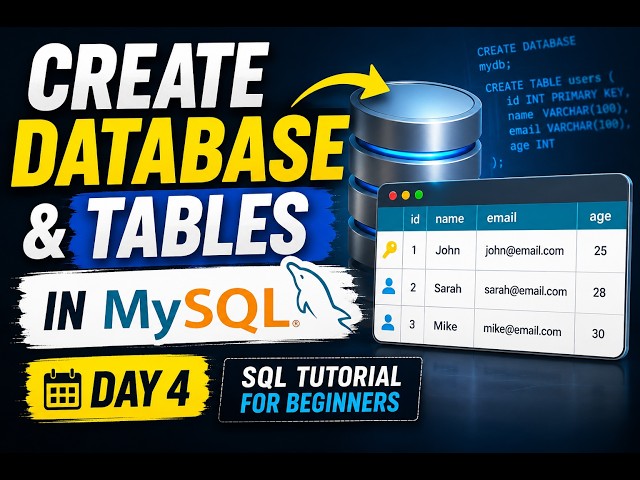Click the 'IN' word before MySQL
640x480 pixels.
pyautogui.click(x=64, y=310)
